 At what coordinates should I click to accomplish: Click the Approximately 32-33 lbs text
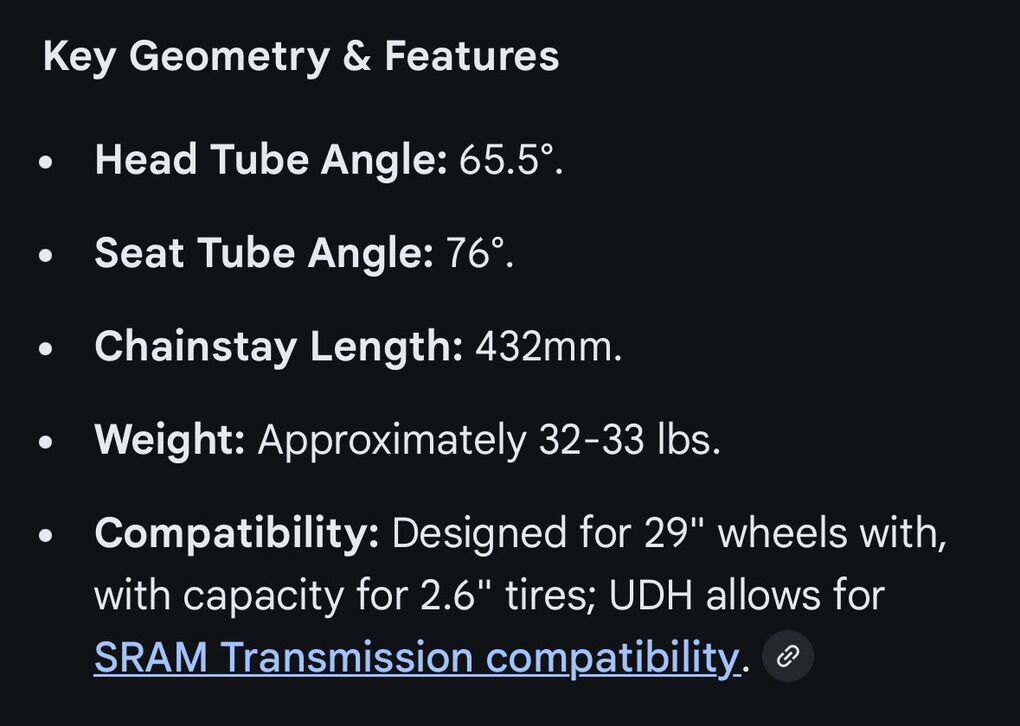coord(489,439)
